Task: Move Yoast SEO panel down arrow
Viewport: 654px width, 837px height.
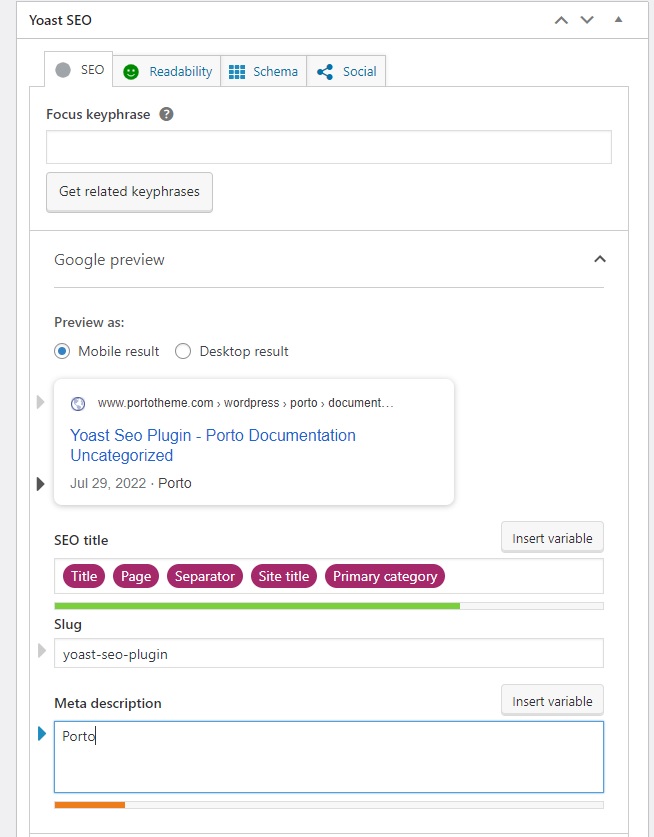Action: click(x=587, y=20)
